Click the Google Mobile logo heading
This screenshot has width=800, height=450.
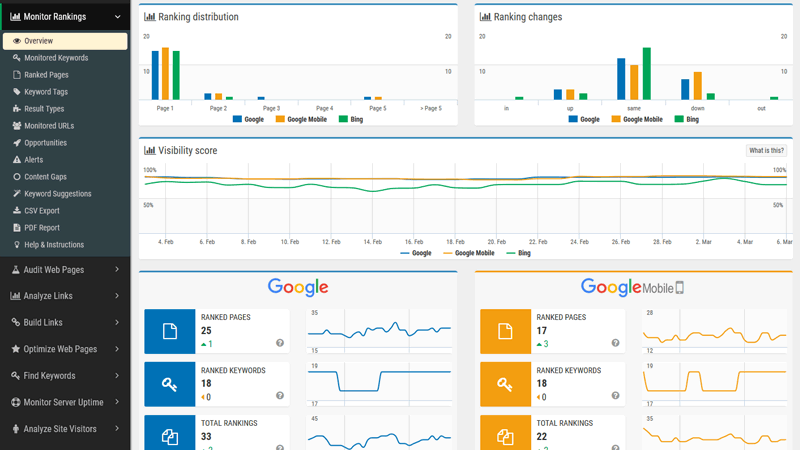(x=633, y=288)
